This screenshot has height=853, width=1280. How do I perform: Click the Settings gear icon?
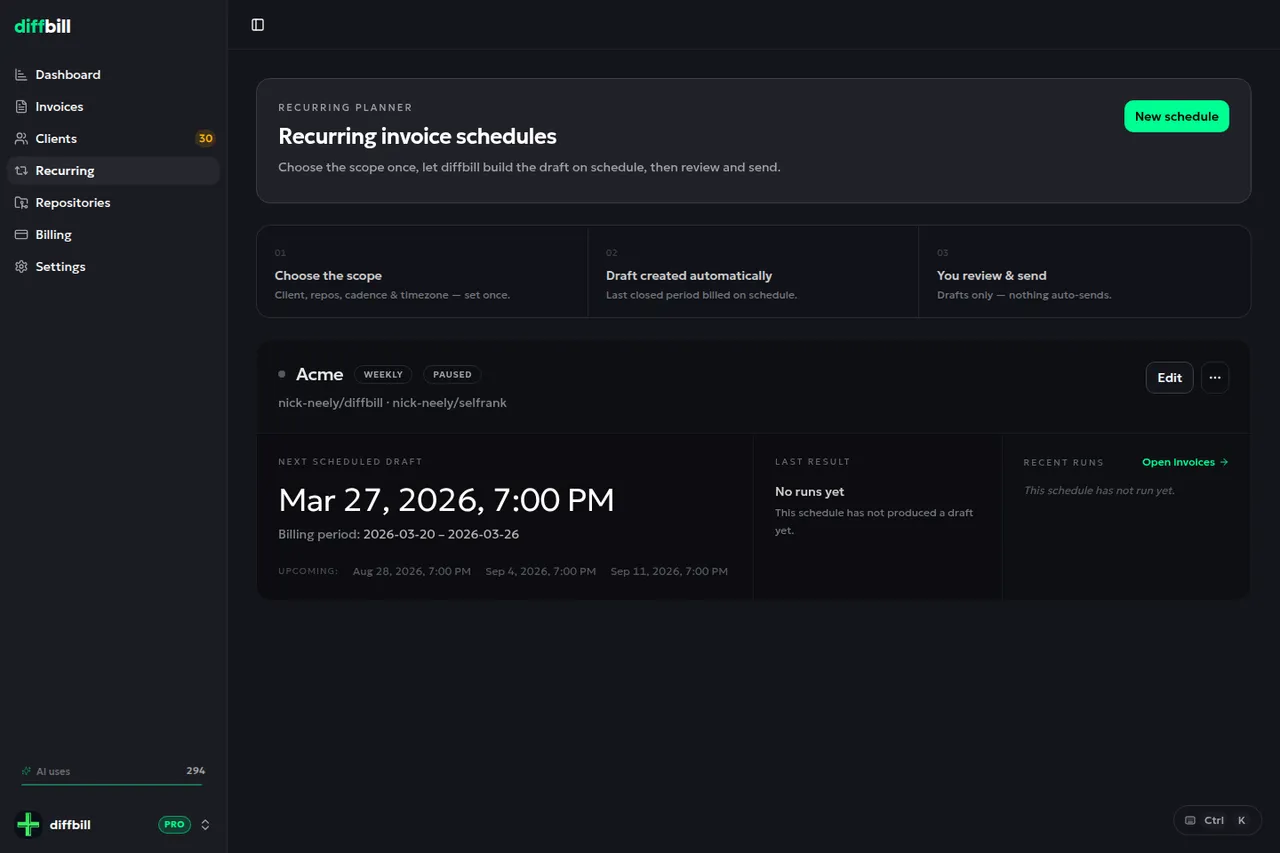coord(21,267)
